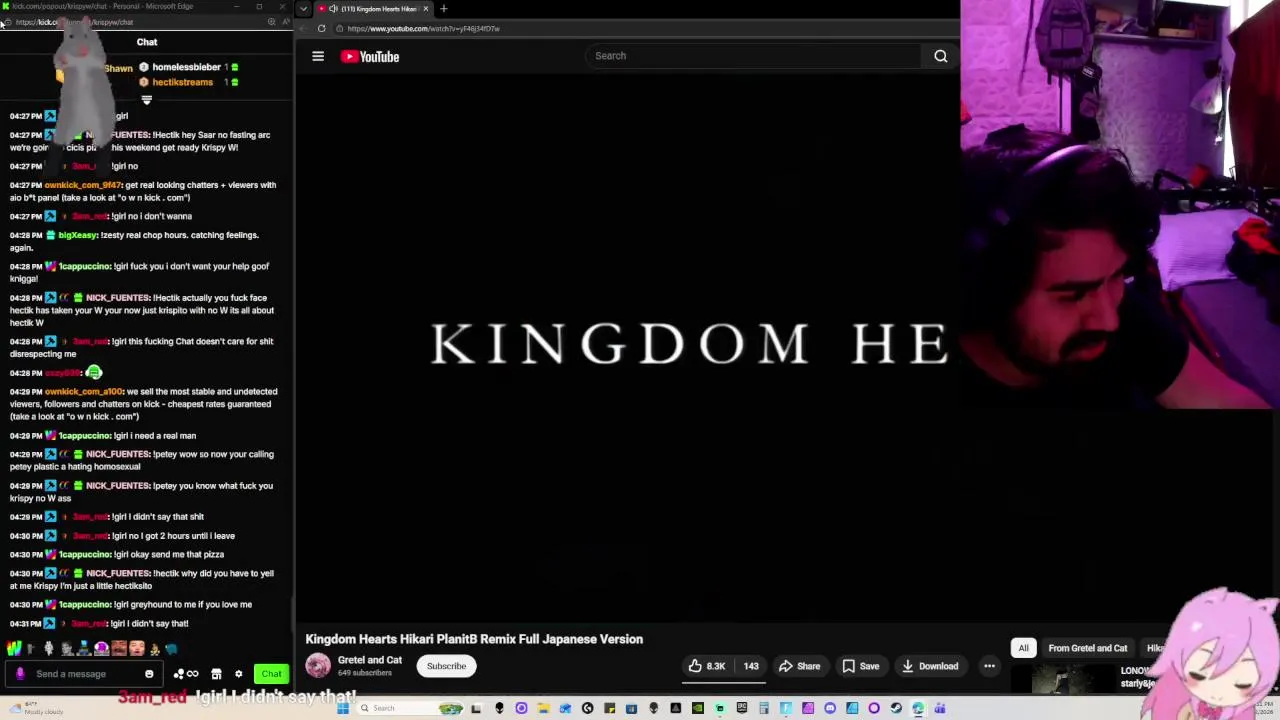Click the Send a message chat field
The height and width of the screenshot is (720, 1280).
click(83, 674)
